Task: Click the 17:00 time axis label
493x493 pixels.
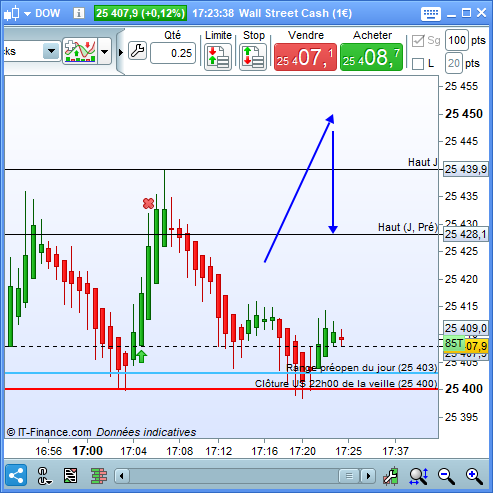Action: [x=87, y=451]
